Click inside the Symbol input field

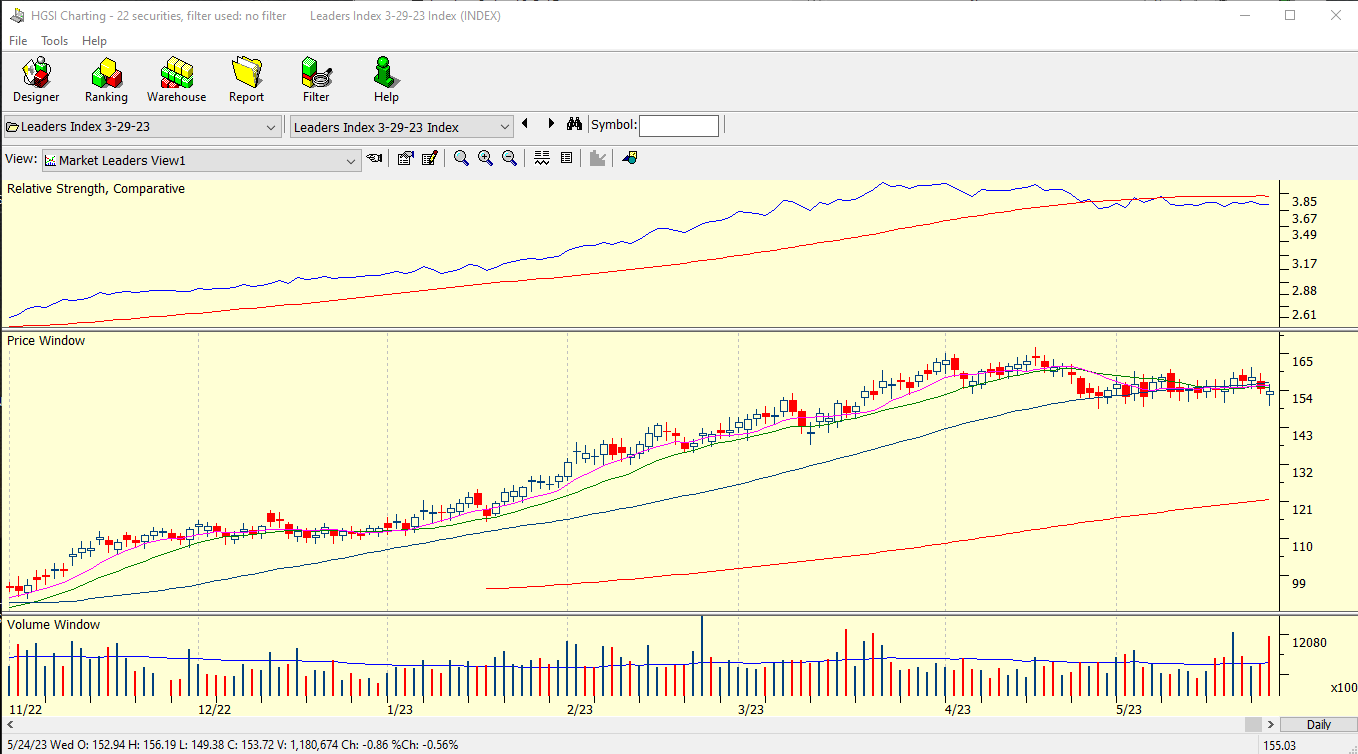pos(678,126)
